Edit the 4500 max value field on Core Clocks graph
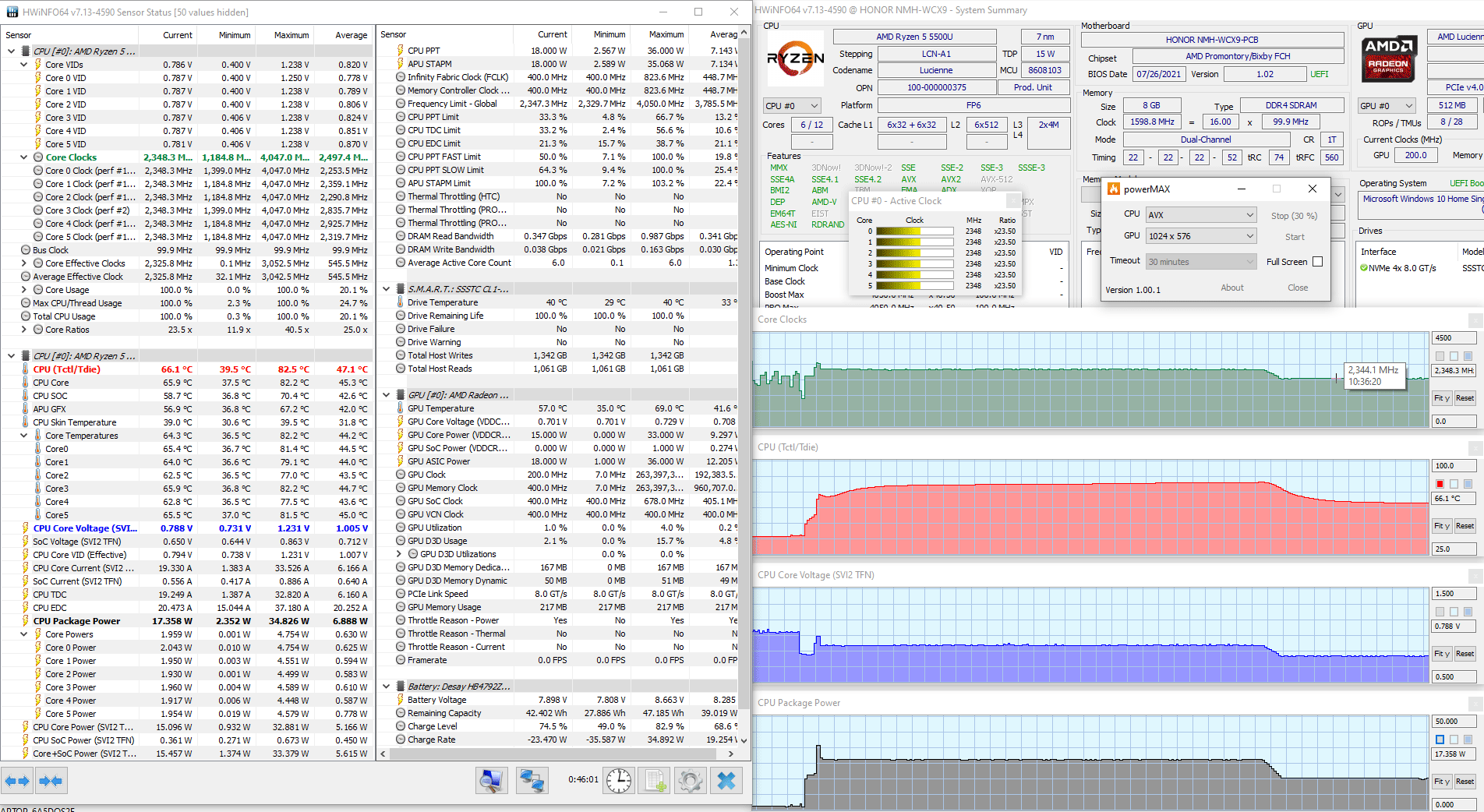The height and width of the screenshot is (812, 1484). tap(1453, 338)
